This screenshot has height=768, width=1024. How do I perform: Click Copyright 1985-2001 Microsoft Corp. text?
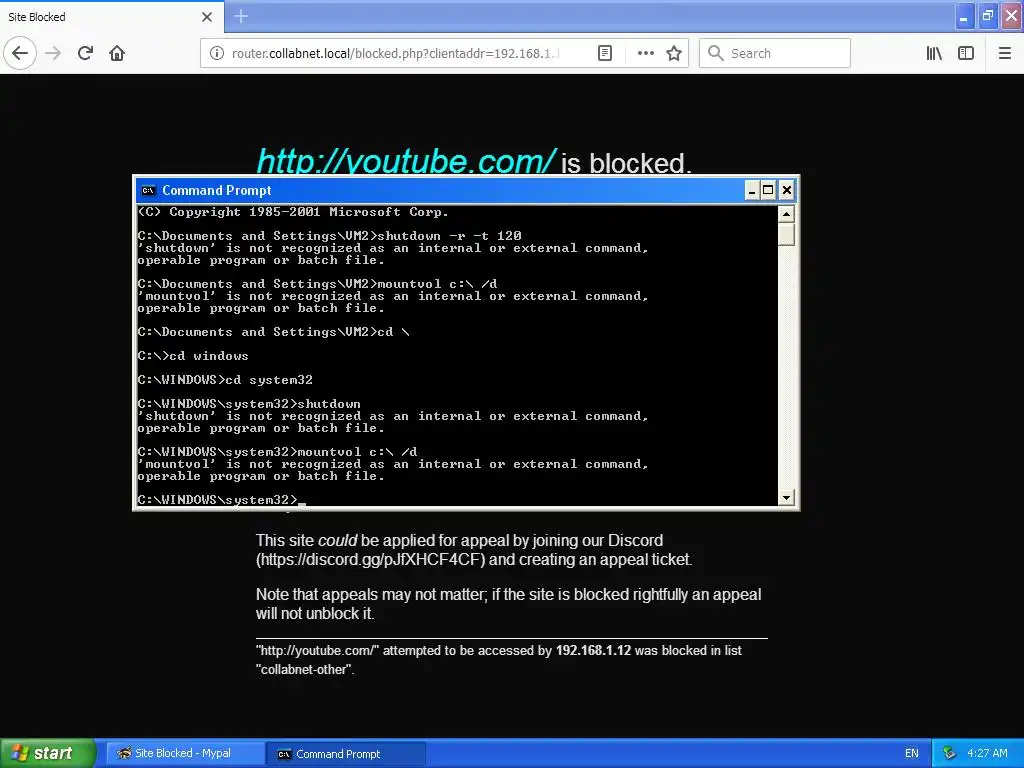point(293,212)
